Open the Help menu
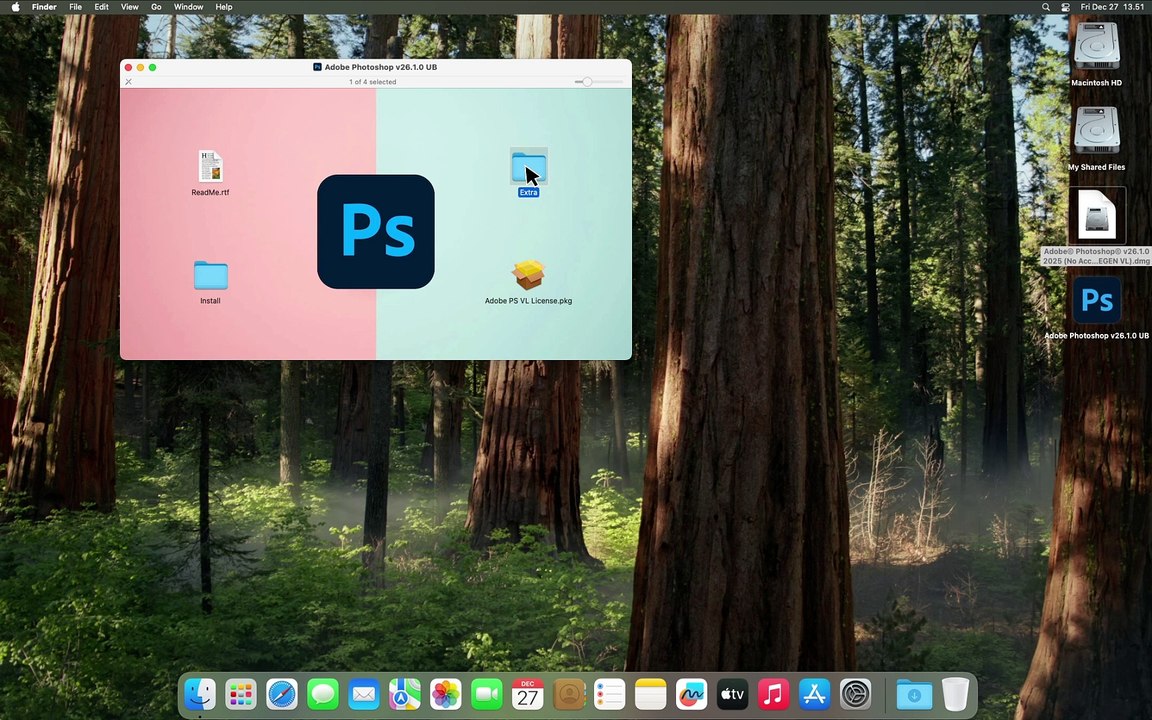 pos(223,7)
